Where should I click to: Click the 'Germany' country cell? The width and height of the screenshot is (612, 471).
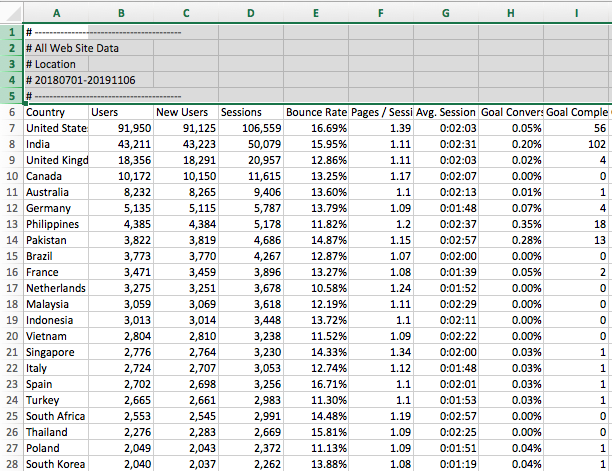pos(56,208)
